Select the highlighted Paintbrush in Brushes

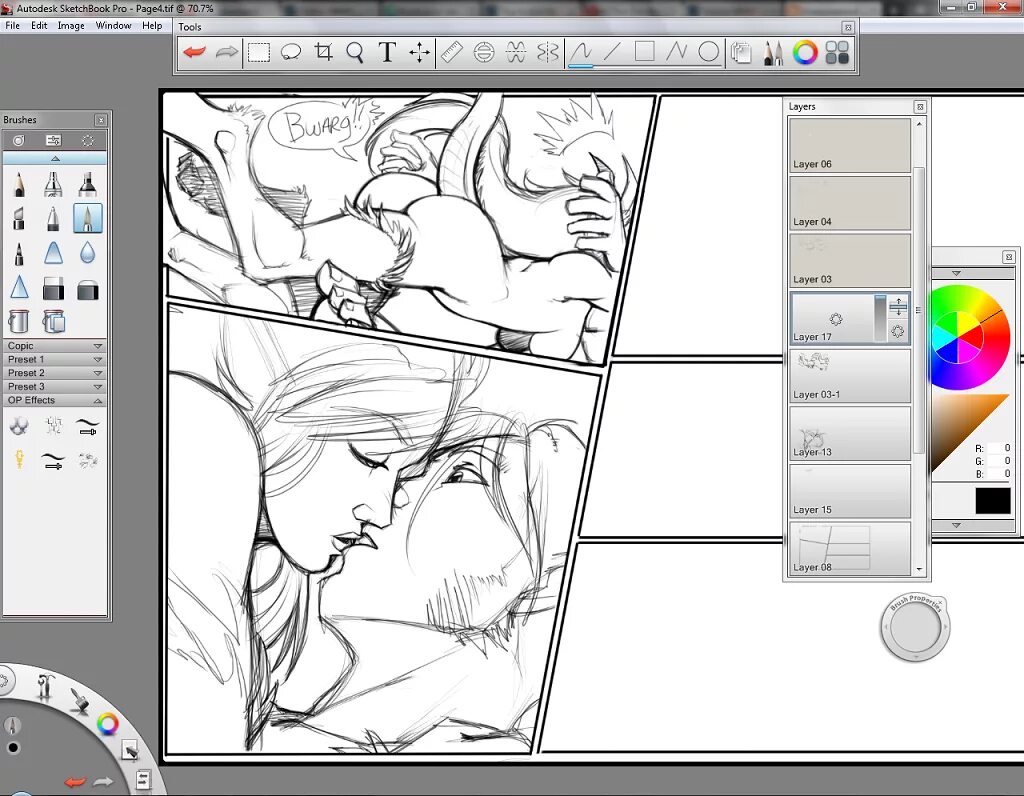pyautogui.click(x=88, y=218)
